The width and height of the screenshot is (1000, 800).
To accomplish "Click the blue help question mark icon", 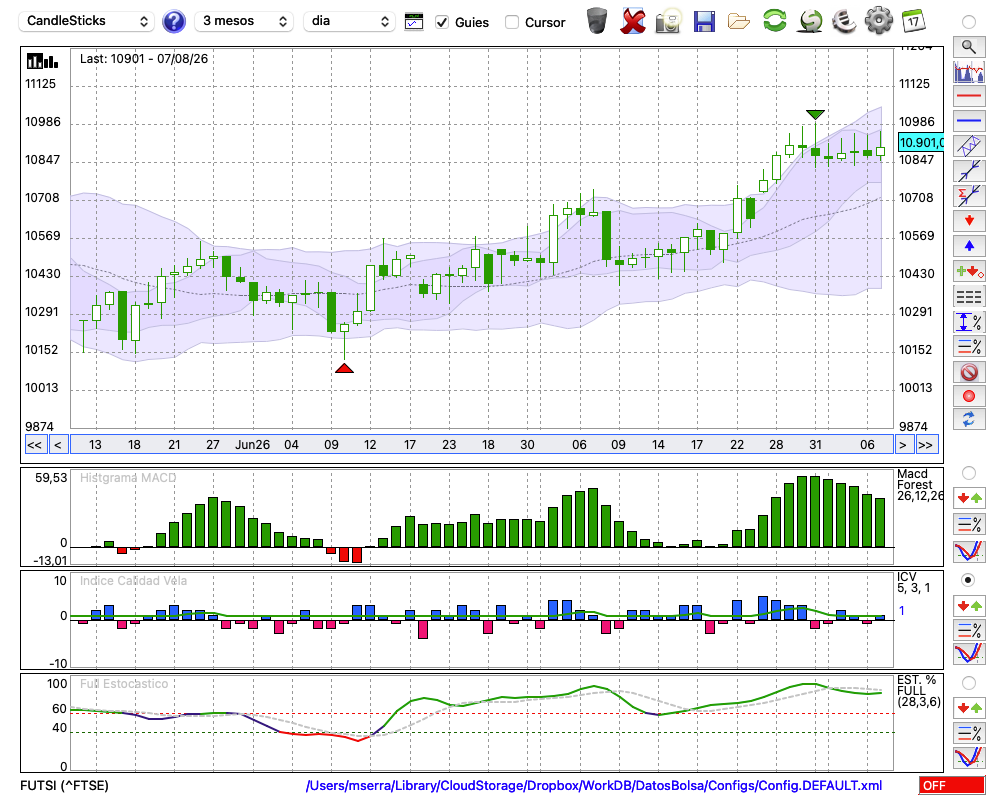I will click(x=173, y=22).
